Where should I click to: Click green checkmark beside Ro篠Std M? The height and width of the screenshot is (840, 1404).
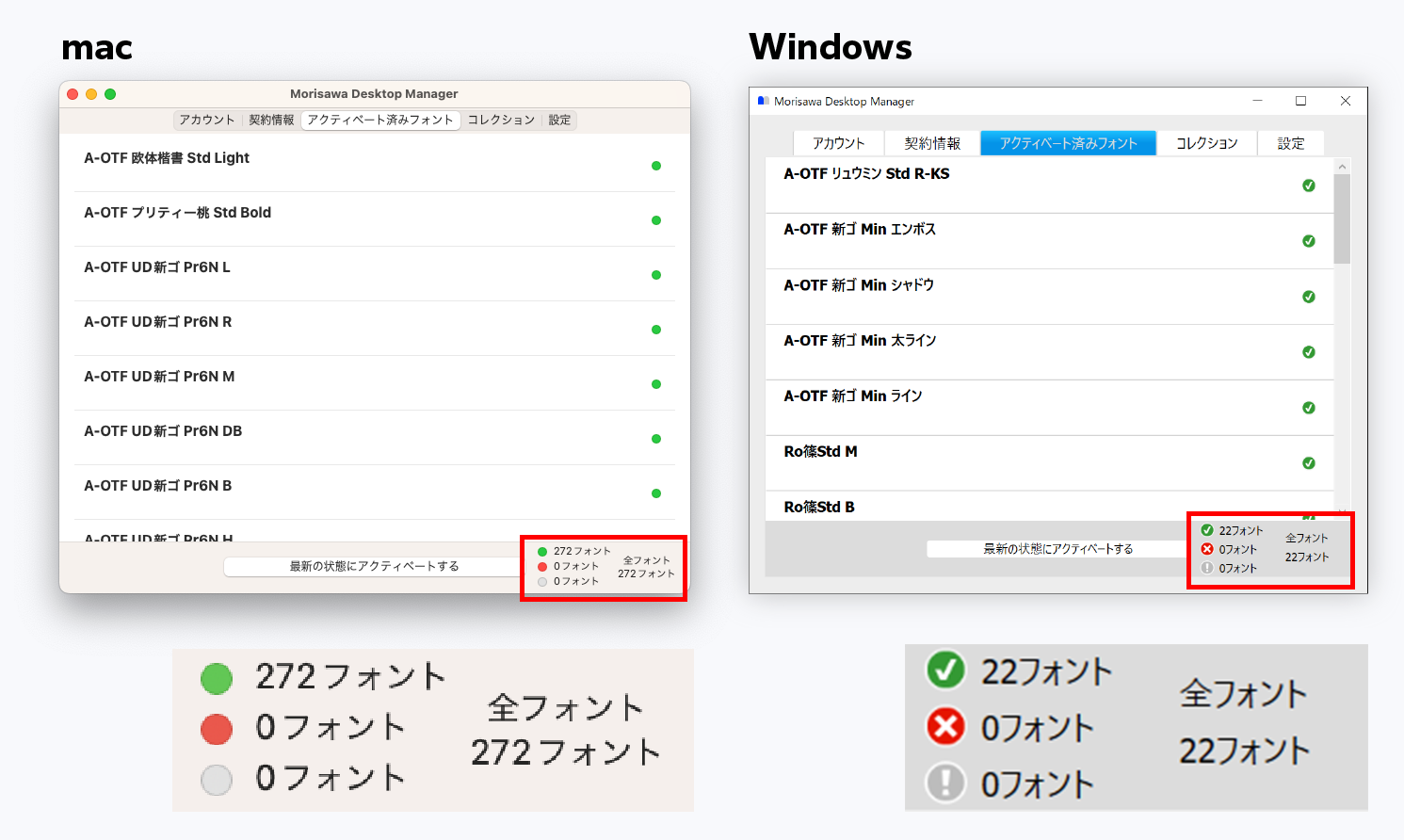[x=1309, y=463]
